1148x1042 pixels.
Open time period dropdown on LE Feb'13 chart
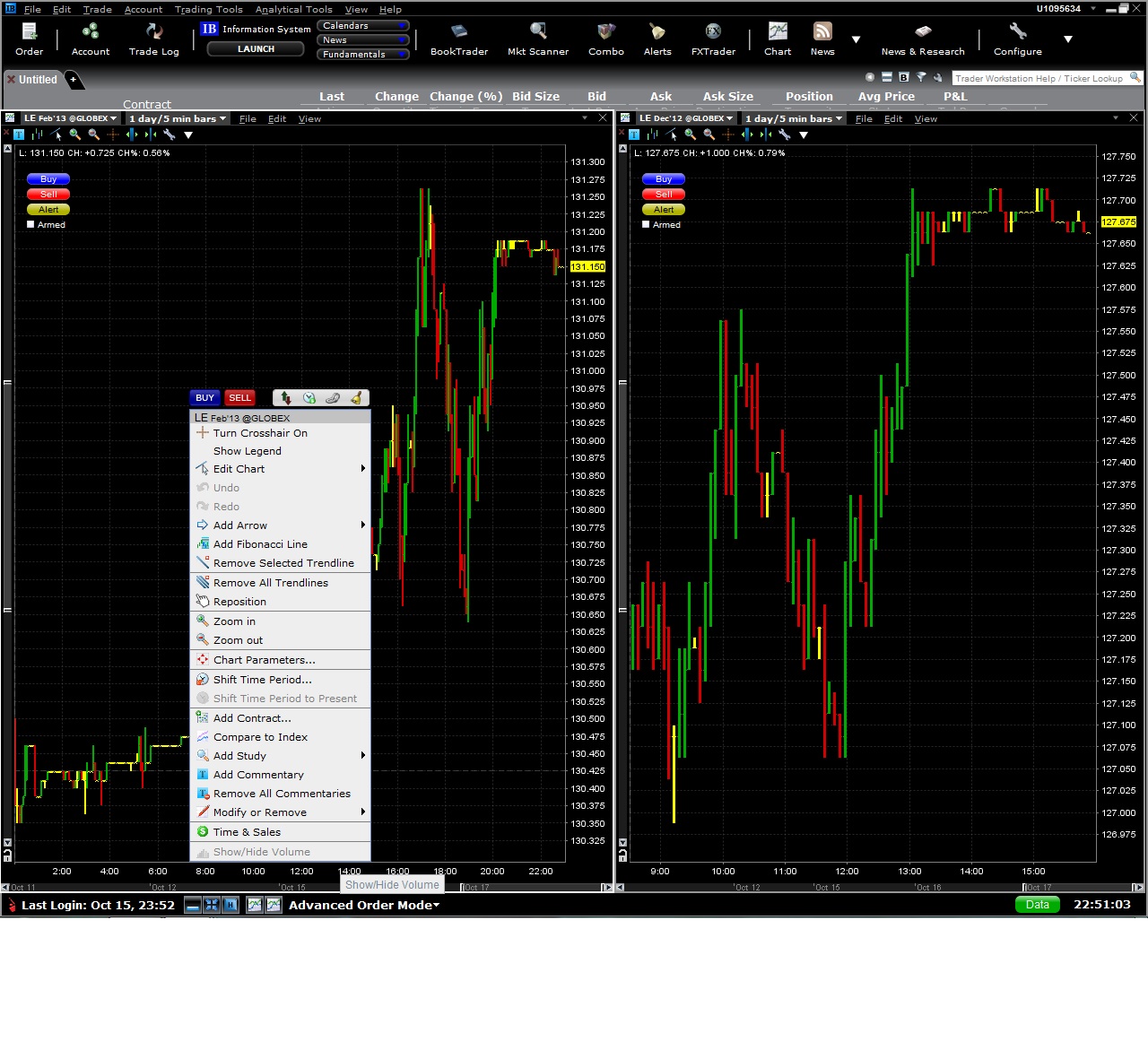178,118
